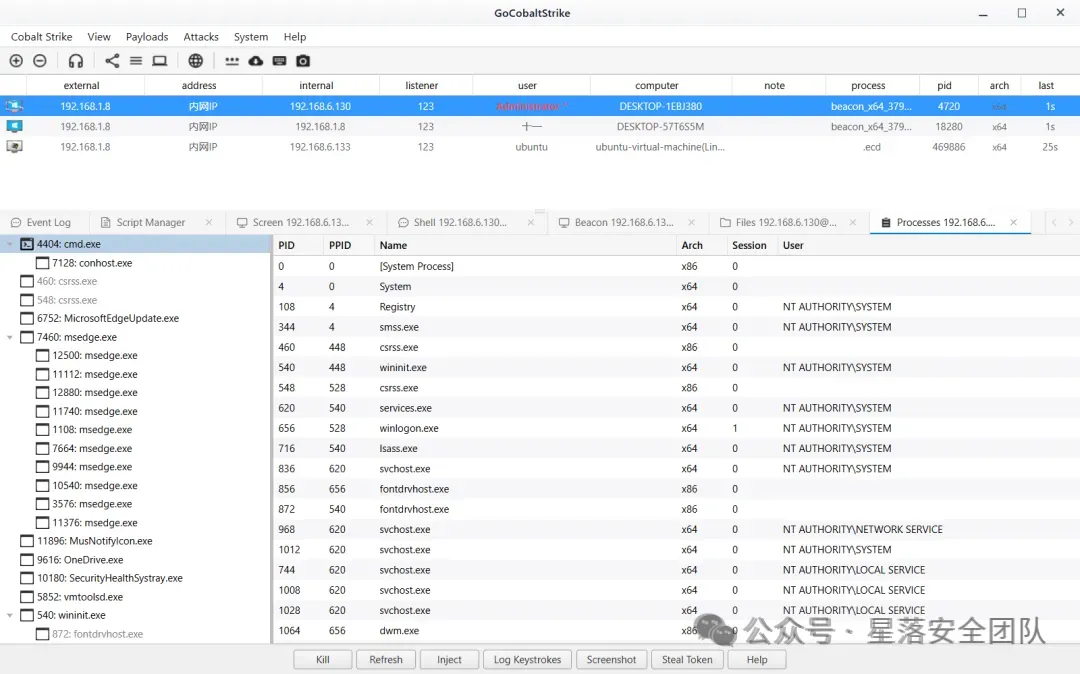Tick checkbox for 11896: MusNotifyIcon.exe

point(27,541)
